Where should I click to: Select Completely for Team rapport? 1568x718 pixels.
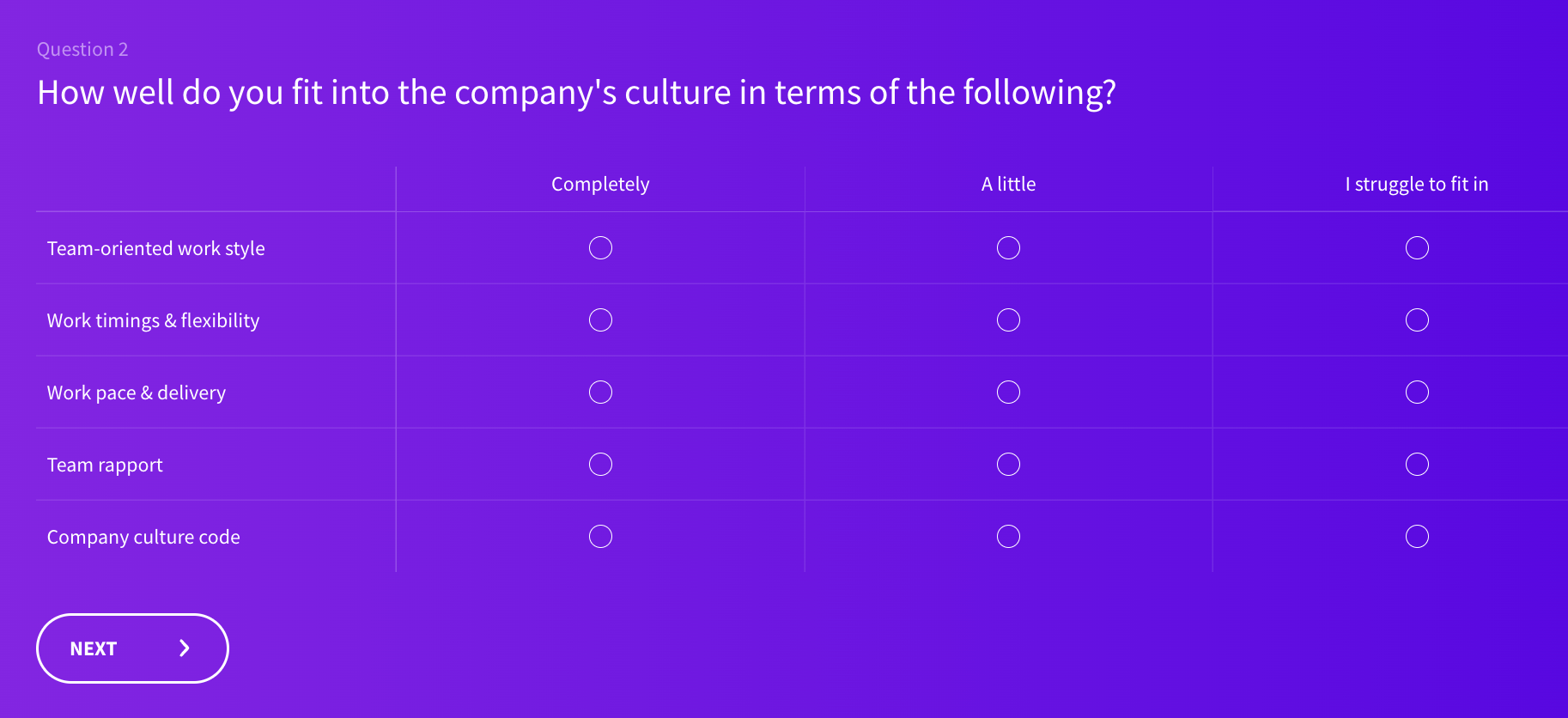pyautogui.click(x=600, y=465)
